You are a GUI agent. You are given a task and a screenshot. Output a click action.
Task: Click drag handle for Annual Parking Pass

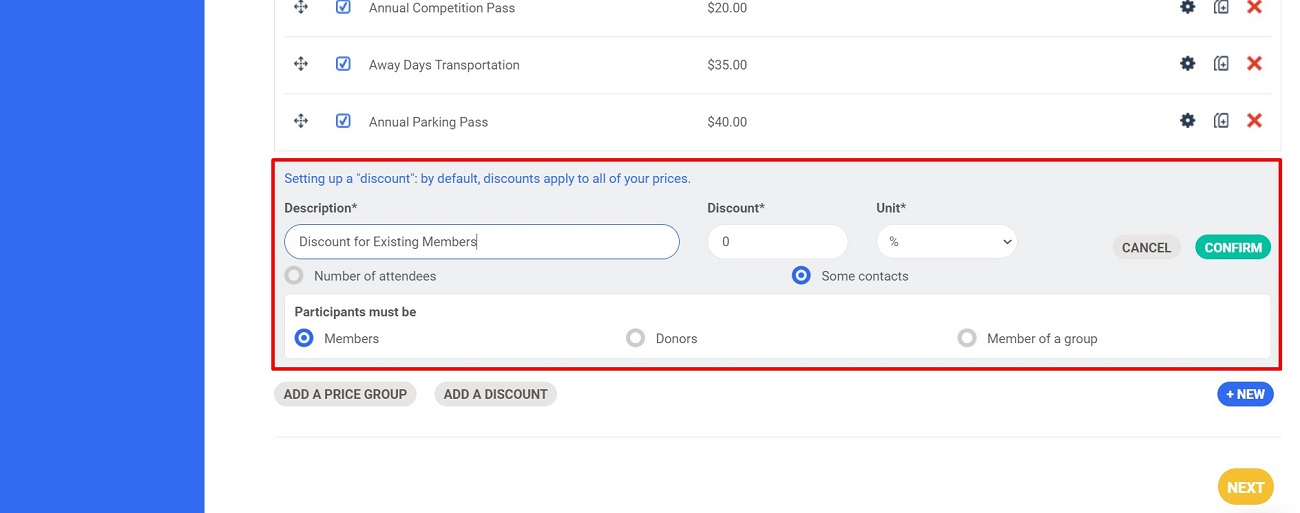tap(300, 121)
